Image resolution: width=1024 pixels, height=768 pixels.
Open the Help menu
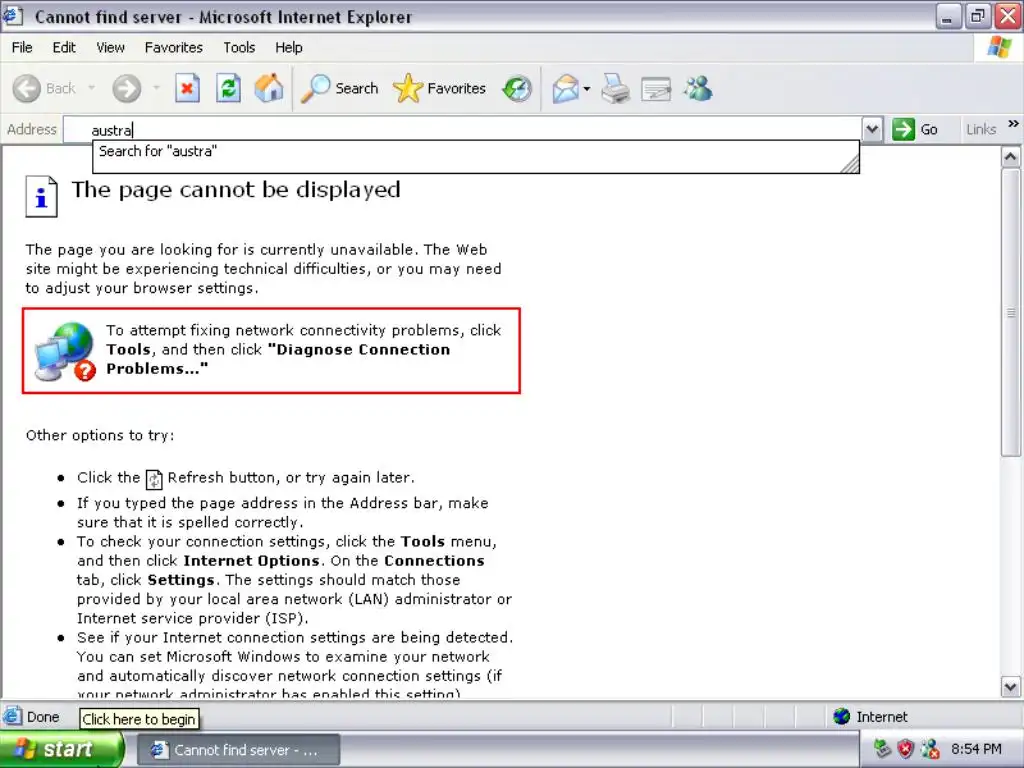[289, 48]
